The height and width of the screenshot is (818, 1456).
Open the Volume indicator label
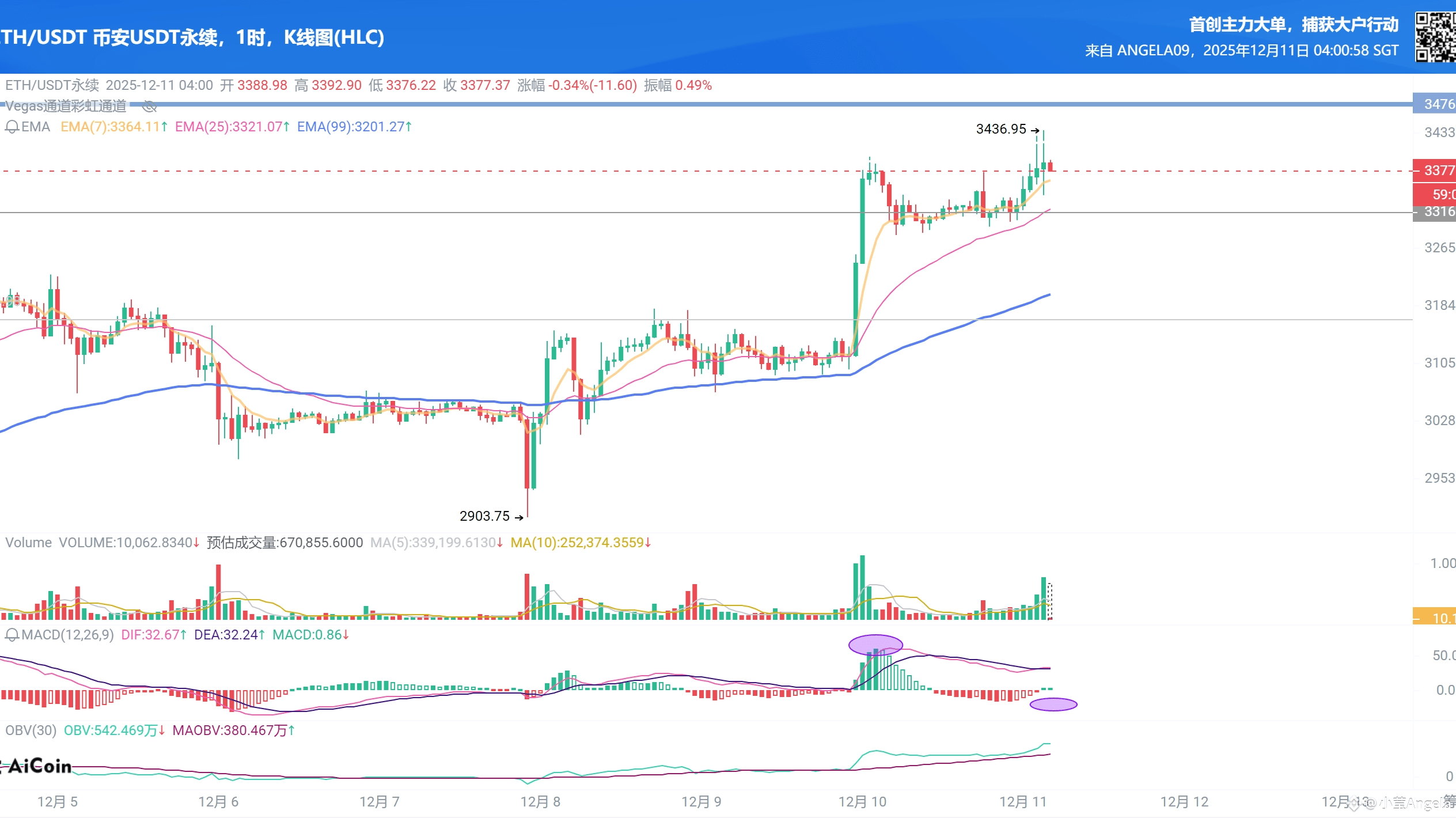[28, 543]
